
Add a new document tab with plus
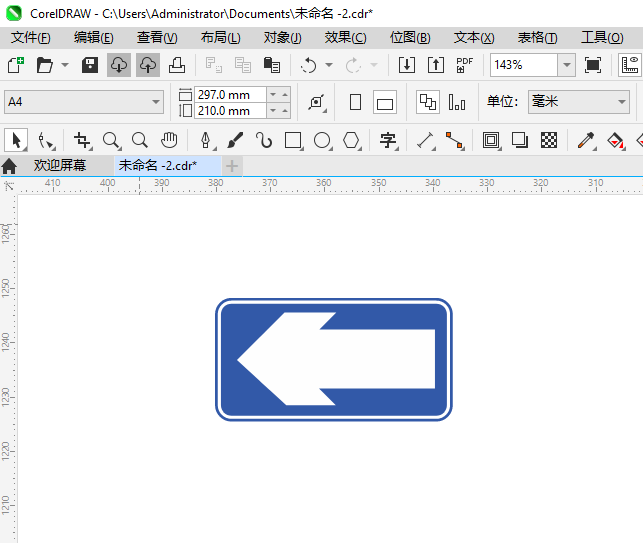(x=232, y=166)
